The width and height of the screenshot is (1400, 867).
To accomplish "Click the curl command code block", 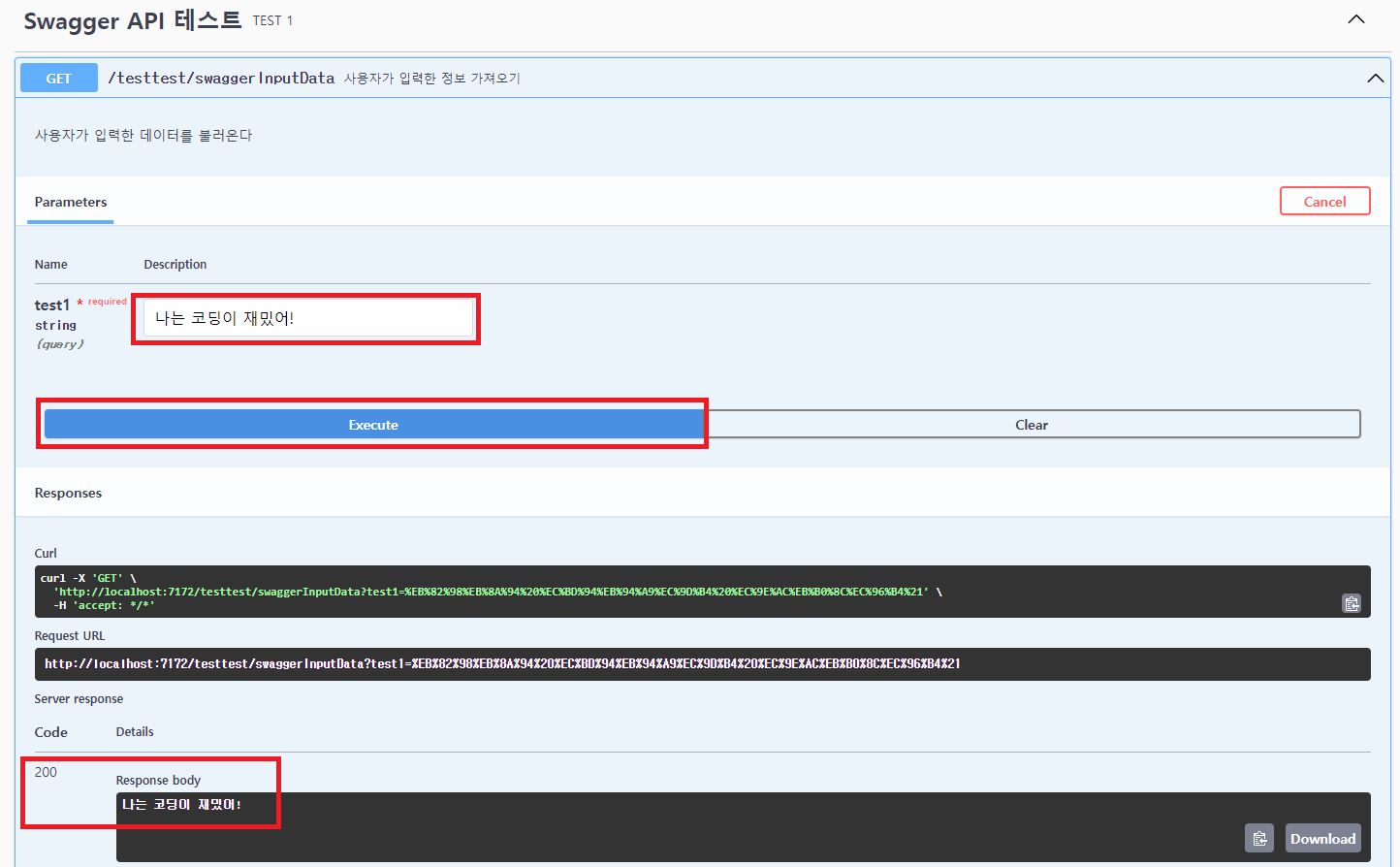I will coord(703,592).
